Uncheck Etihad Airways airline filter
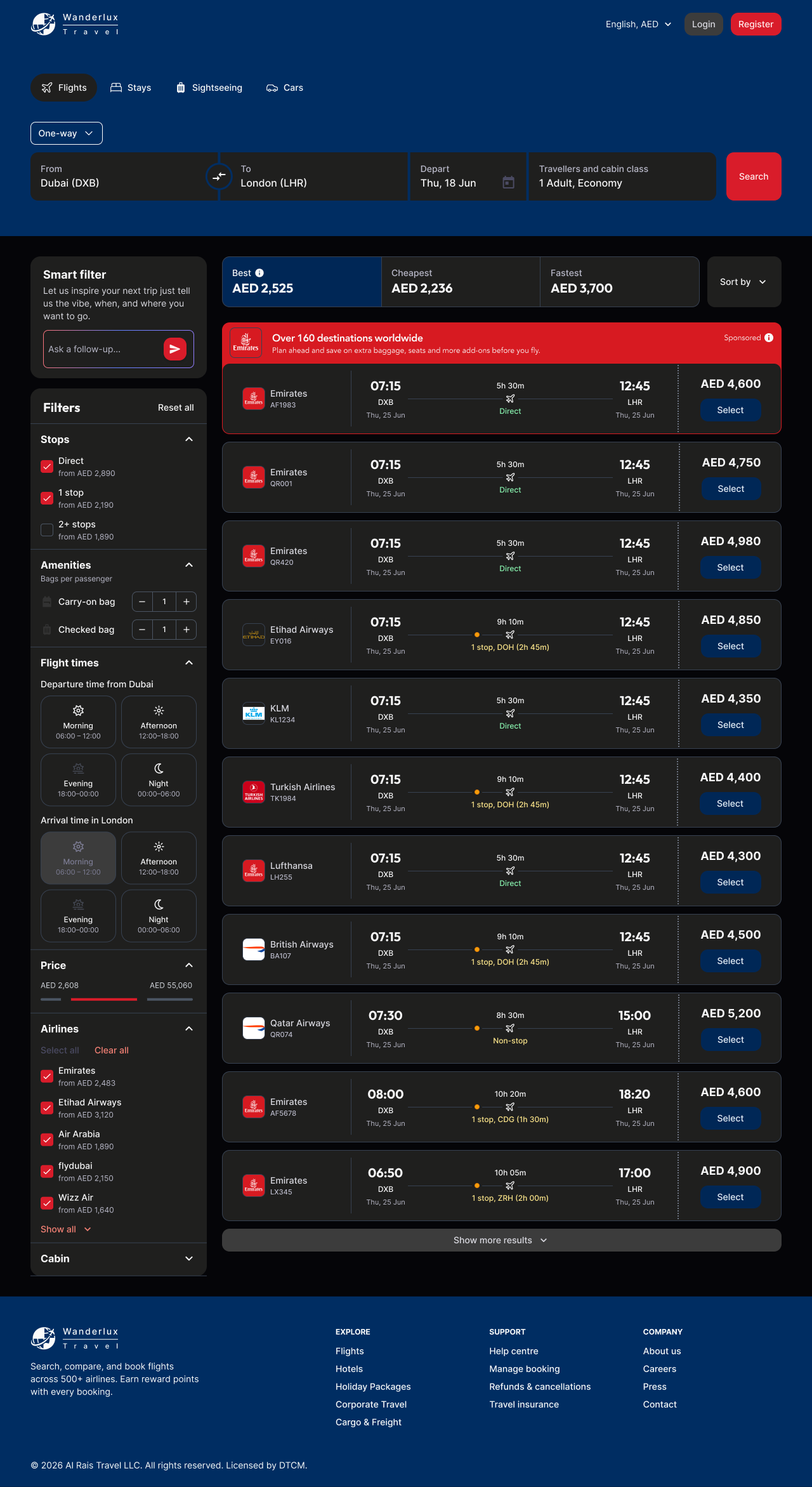Screen dimensions: 812x1487 [47, 1108]
